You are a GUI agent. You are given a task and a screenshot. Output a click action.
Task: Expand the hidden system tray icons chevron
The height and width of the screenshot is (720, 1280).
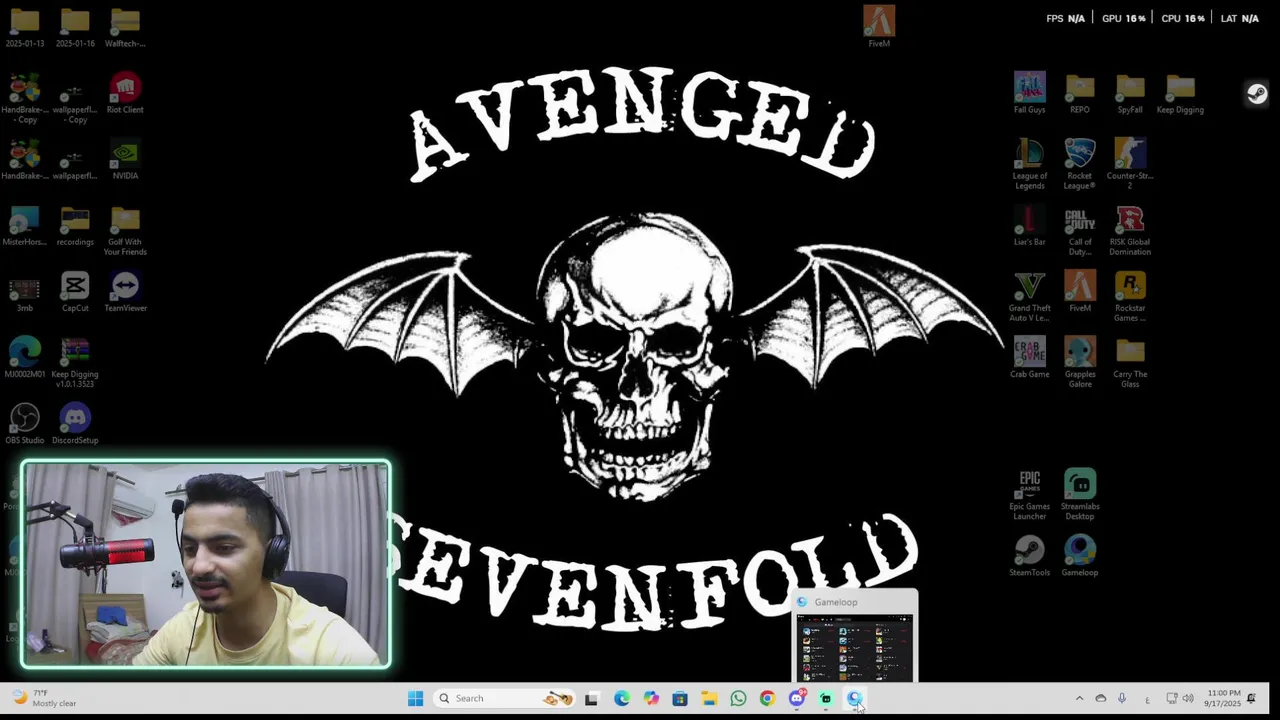pyautogui.click(x=1079, y=699)
